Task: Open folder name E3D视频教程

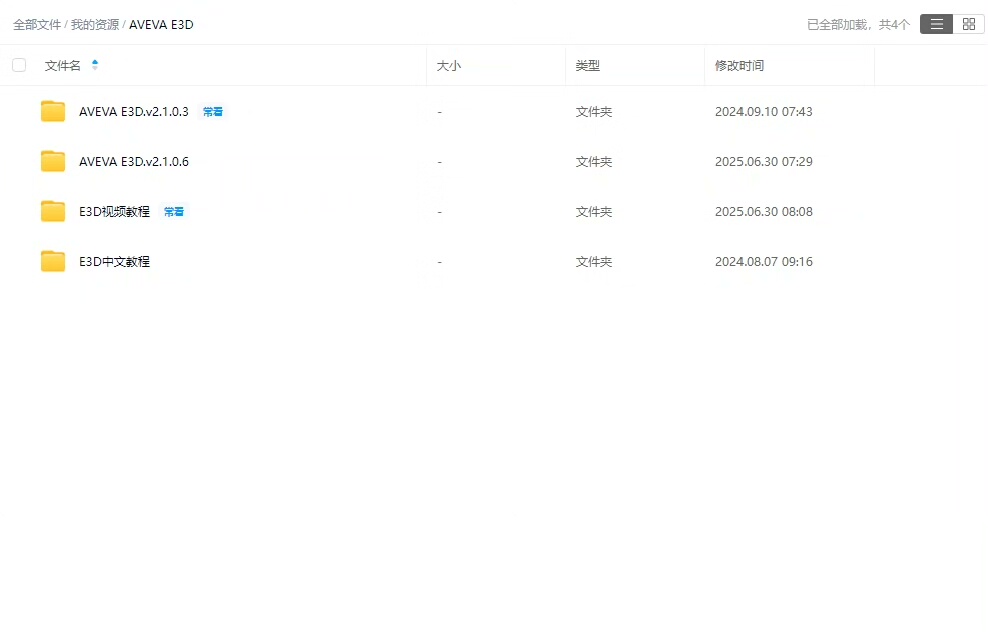Action: click(x=114, y=212)
